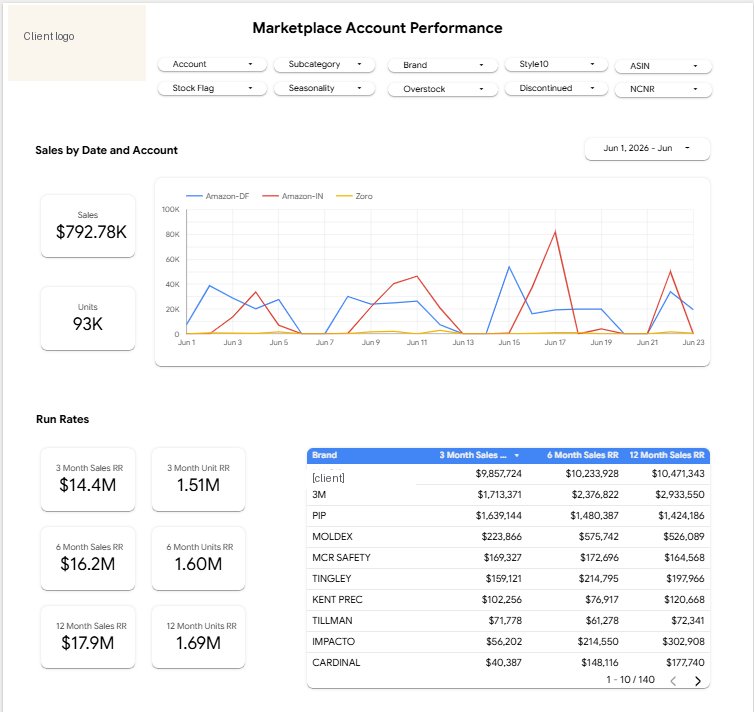This screenshot has width=754, height=712.
Task: Toggle Zoro series in chart legend
Action: [354, 196]
